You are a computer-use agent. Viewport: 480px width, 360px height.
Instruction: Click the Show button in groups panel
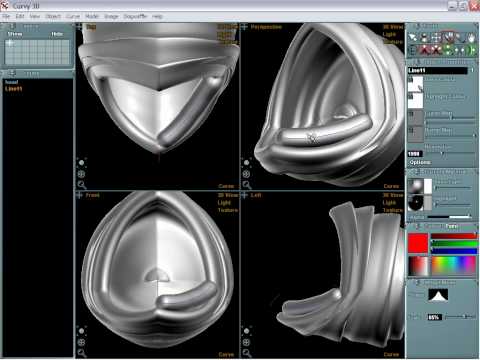(x=15, y=34)
